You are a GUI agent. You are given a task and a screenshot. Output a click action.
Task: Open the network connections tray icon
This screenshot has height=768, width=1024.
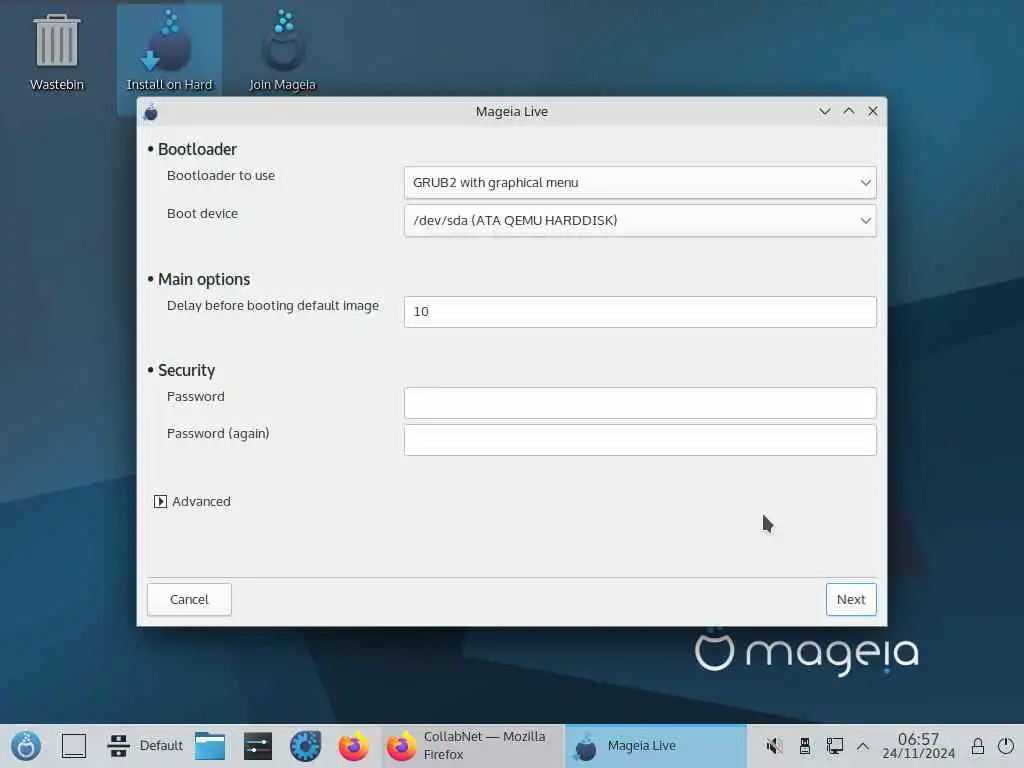(835, 746)
